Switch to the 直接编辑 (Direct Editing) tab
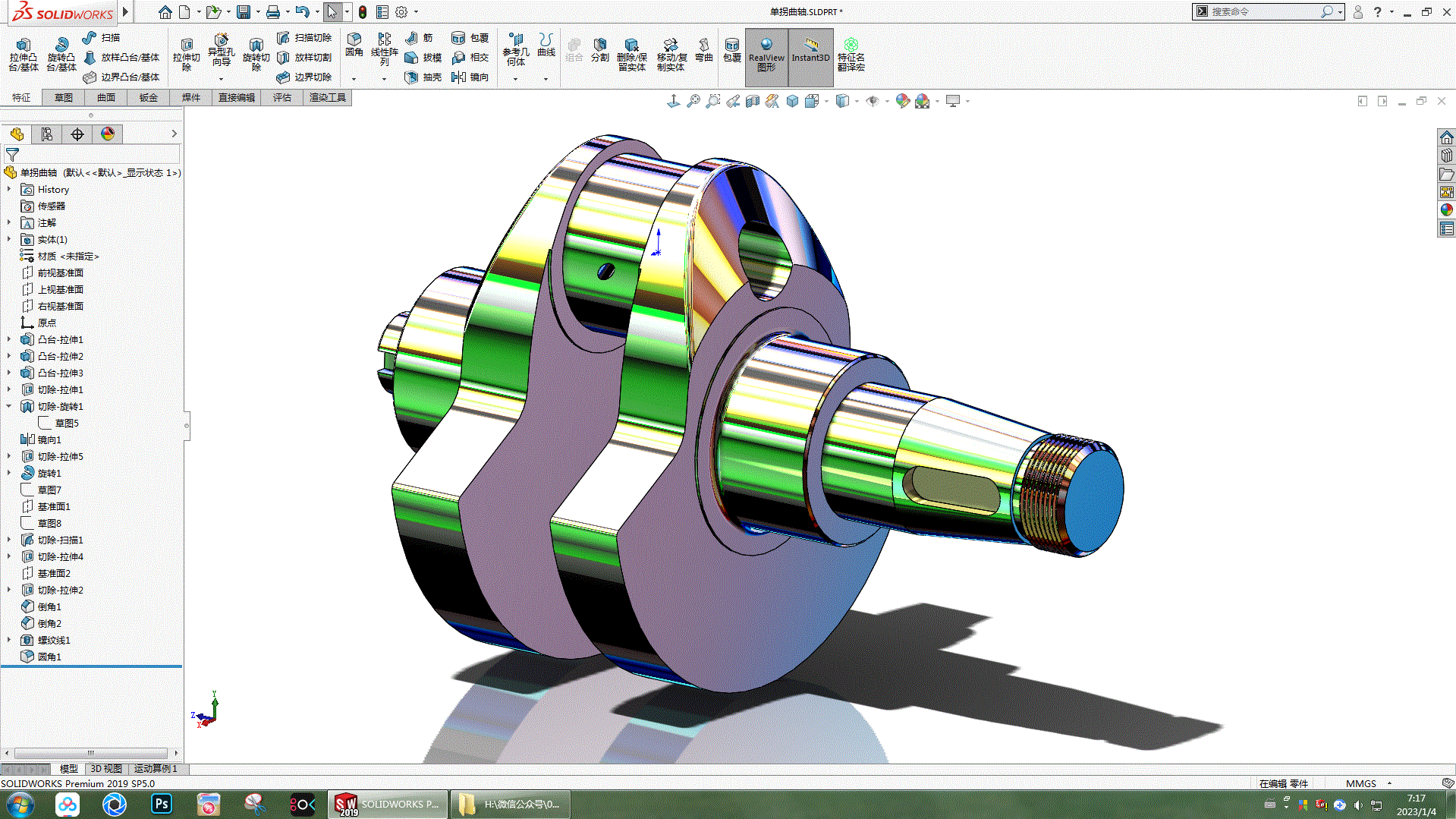 tap(237, 98)
